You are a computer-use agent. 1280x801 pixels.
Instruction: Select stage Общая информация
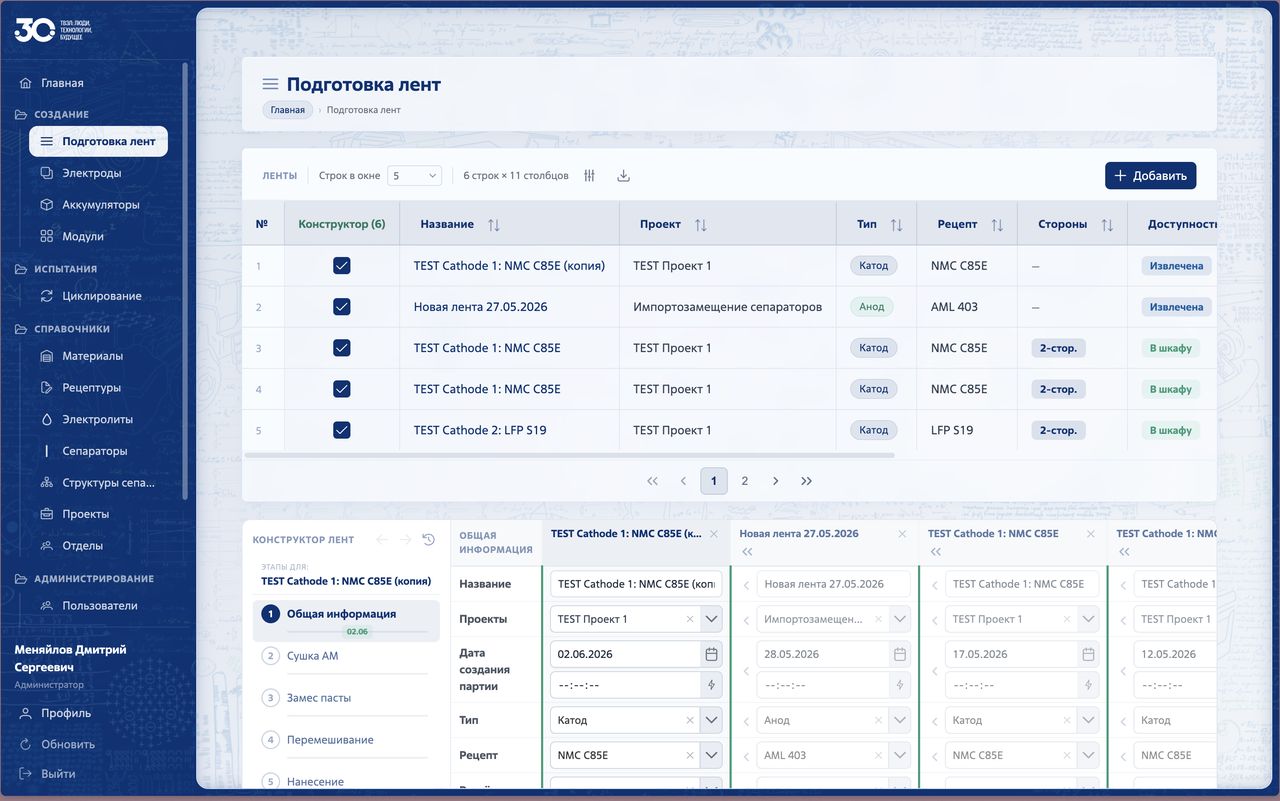(x=346, y=620)
